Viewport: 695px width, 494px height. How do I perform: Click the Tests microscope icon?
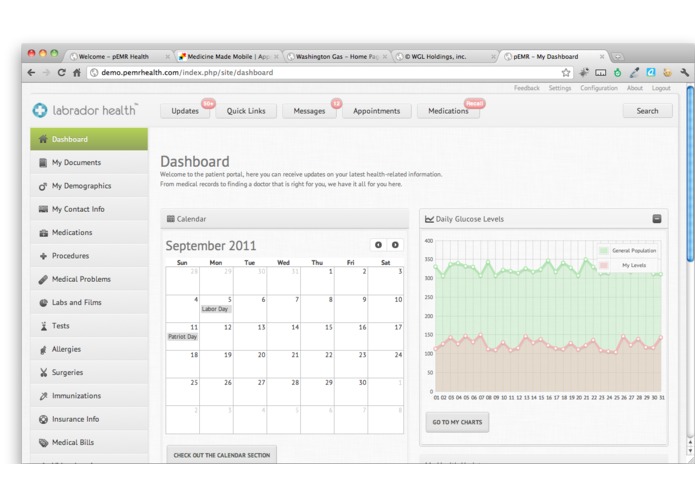[43, 326]
